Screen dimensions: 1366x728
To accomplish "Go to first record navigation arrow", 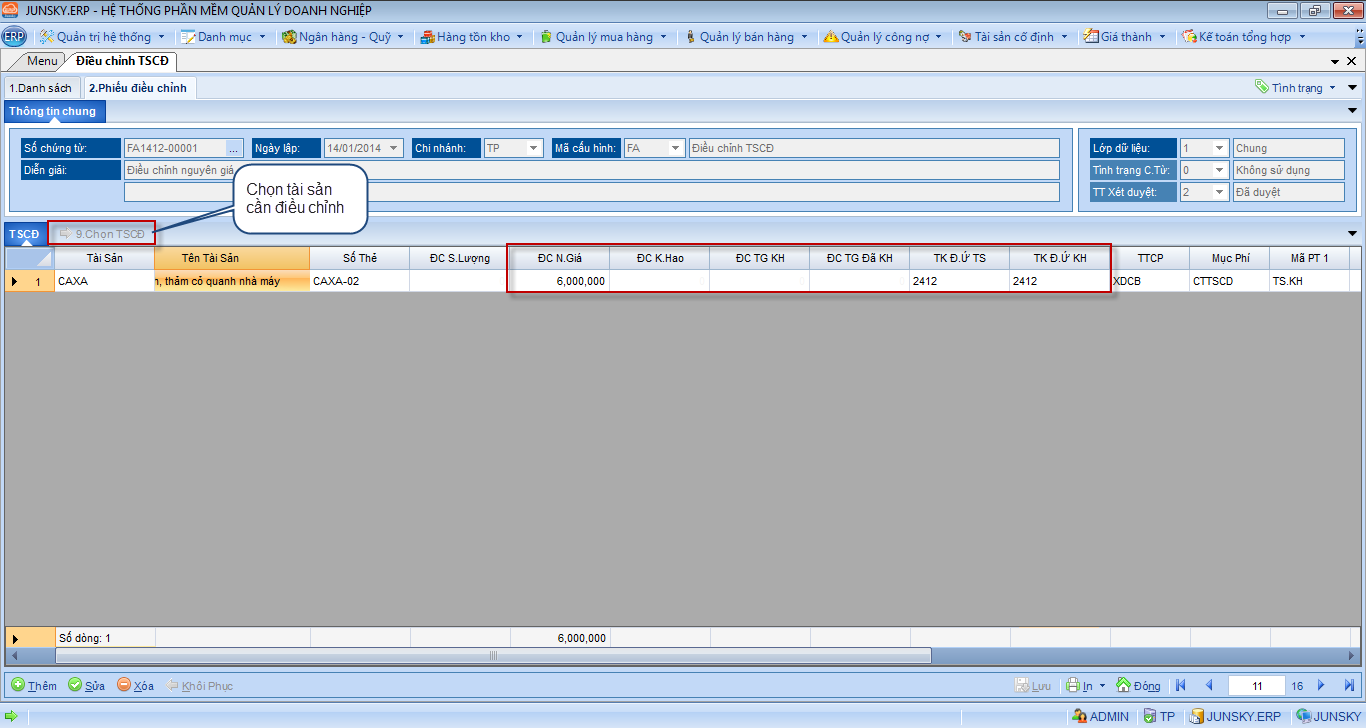I will pos(1181,685).
